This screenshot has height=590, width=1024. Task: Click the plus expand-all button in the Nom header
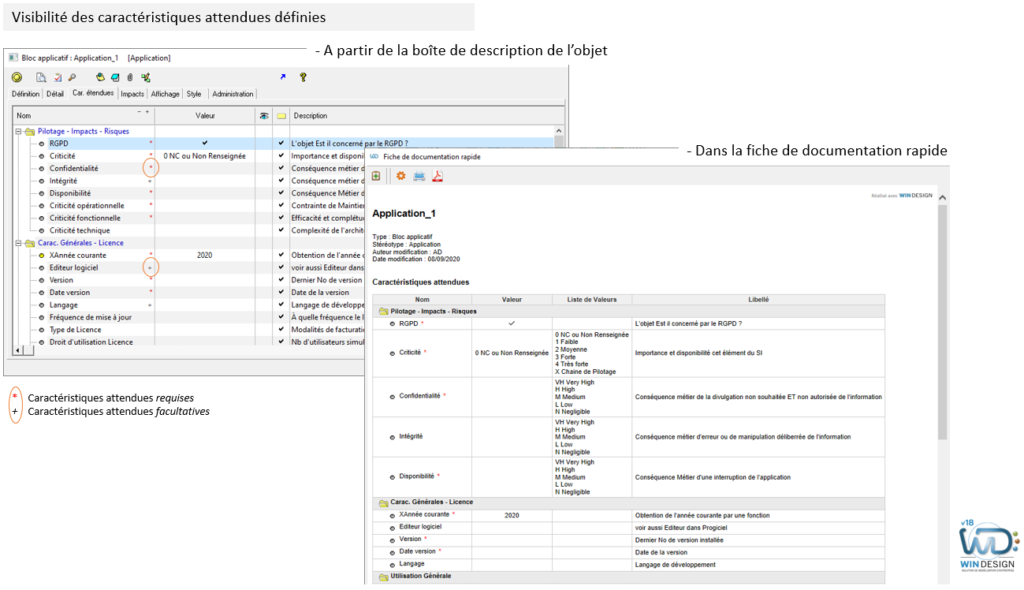tap(147, 112)
